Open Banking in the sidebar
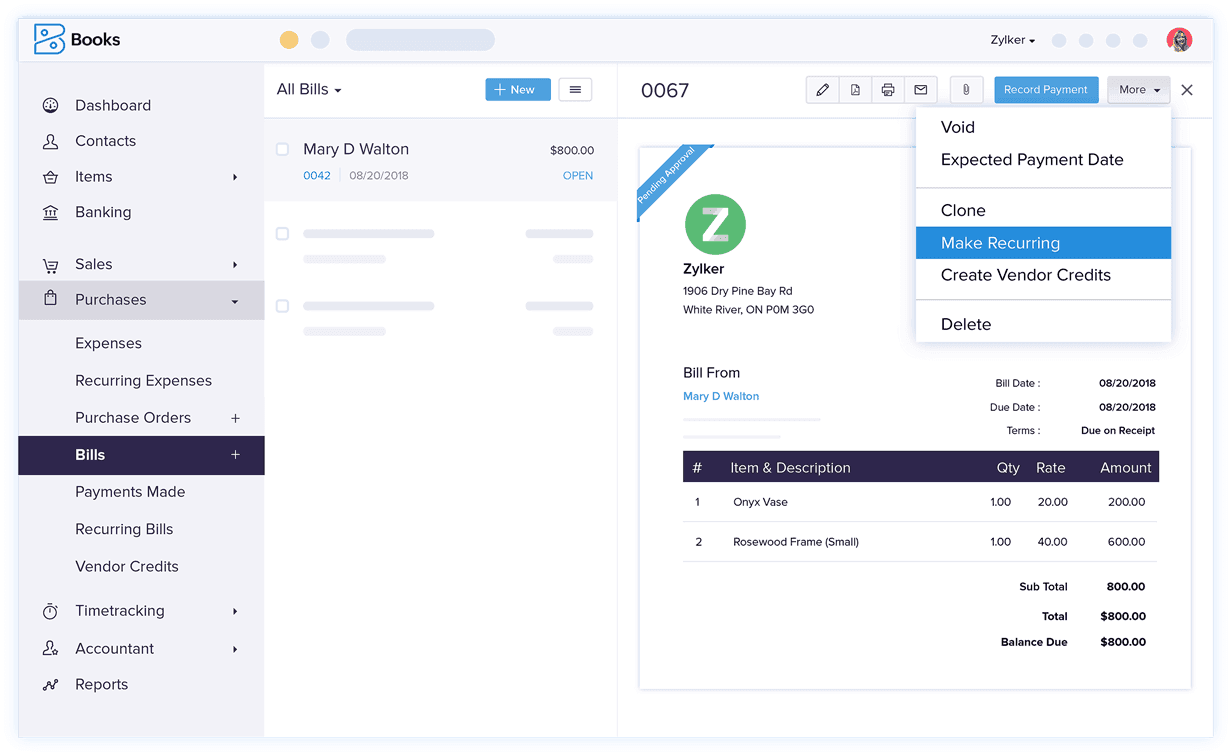The image size is (1231, 755). click(x=103, y=212)
